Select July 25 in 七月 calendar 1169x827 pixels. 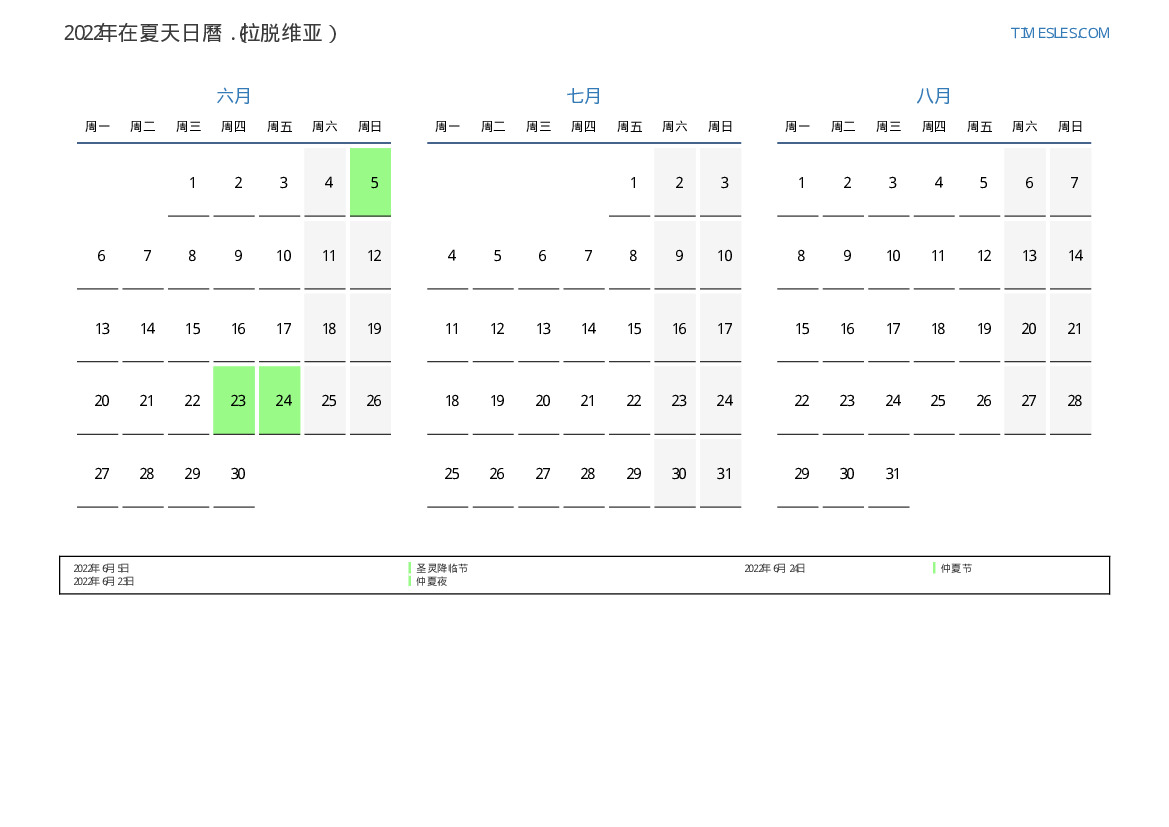[447, 474]
